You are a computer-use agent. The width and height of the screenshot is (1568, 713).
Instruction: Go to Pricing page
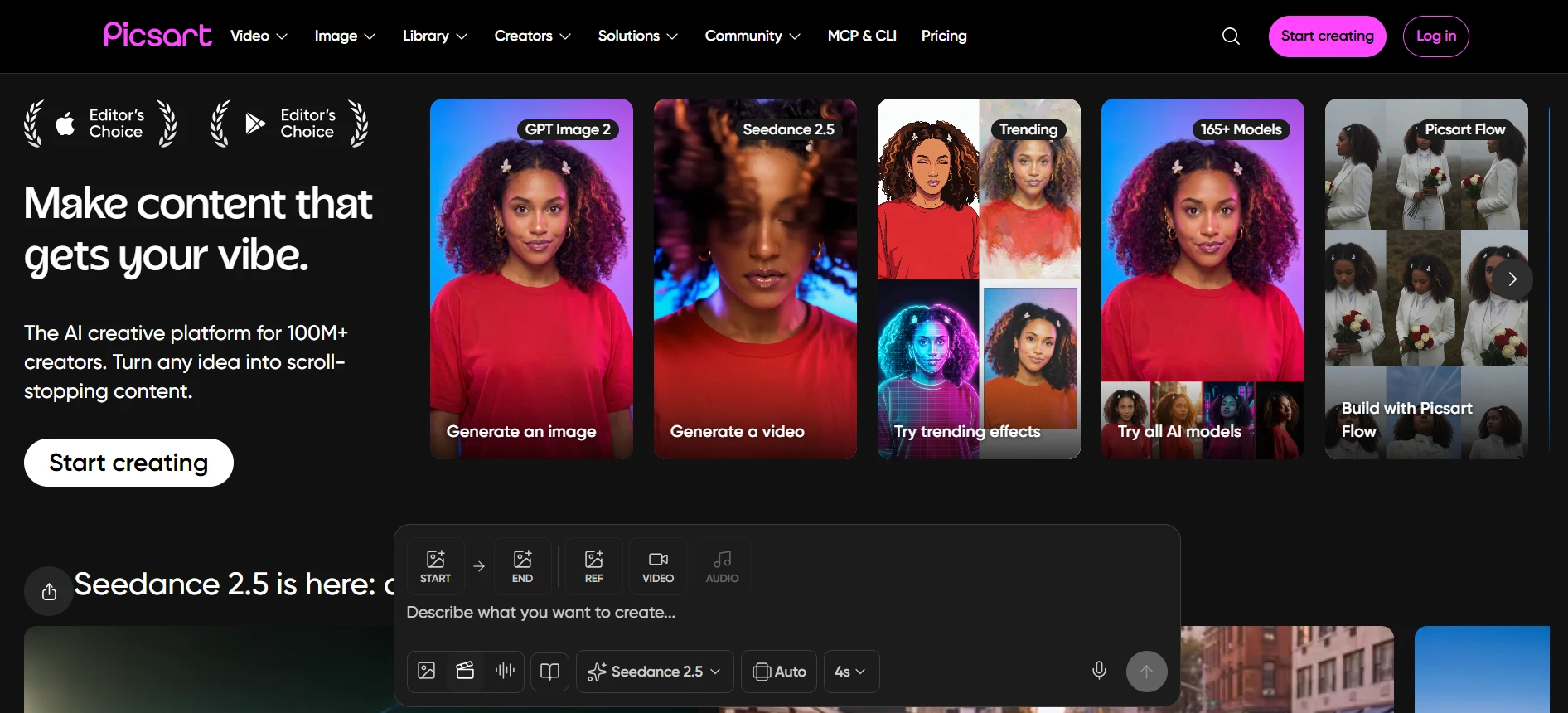(944, 36)
